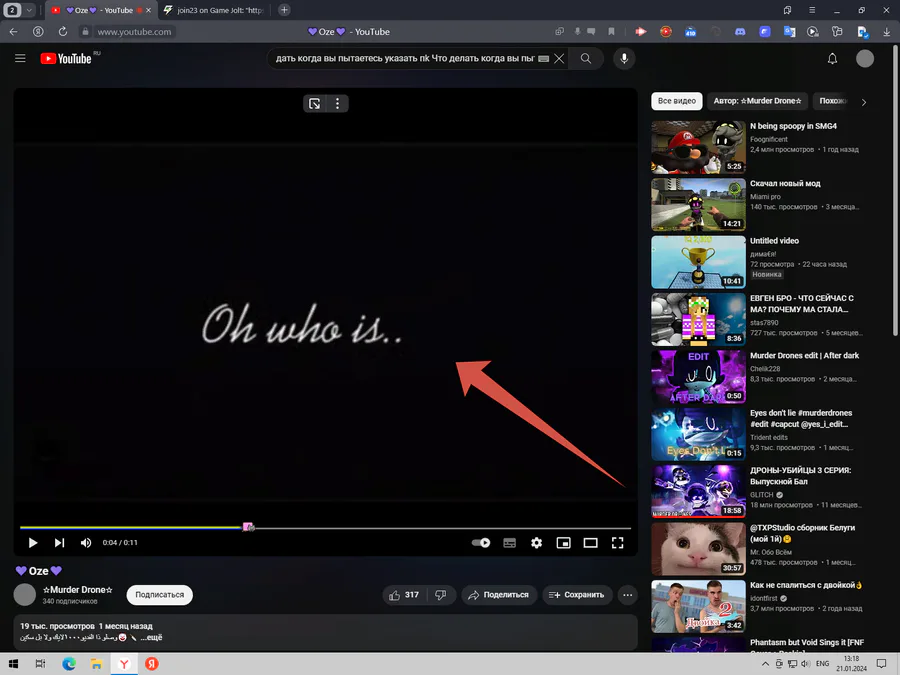The width and height of the screenshot is (900, 675).
Task: Open the ЕВГЕН БРО video title
Action: click(802, 304)
